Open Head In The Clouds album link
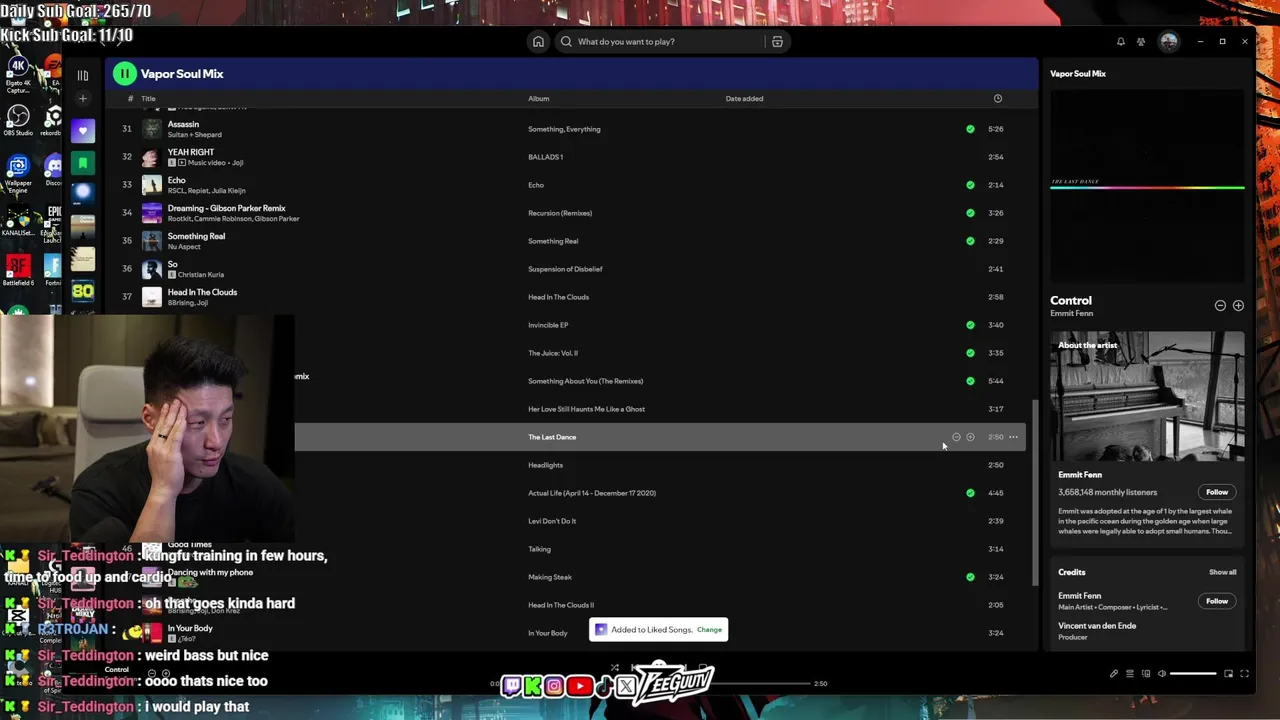 (558, 297)
